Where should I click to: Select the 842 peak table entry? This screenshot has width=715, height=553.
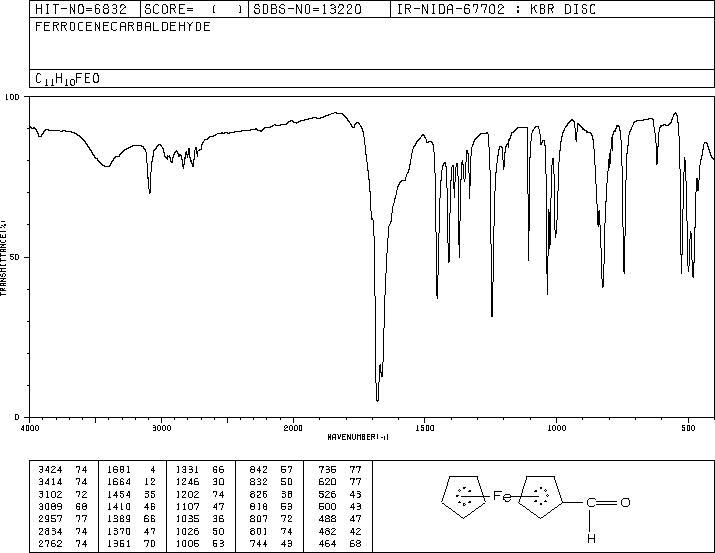271,470
